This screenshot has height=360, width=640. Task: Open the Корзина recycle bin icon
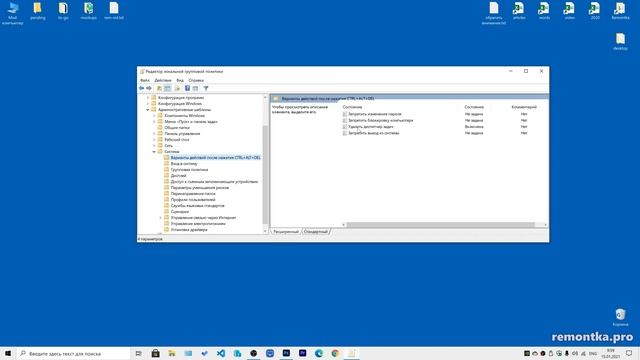pos(620,317)
